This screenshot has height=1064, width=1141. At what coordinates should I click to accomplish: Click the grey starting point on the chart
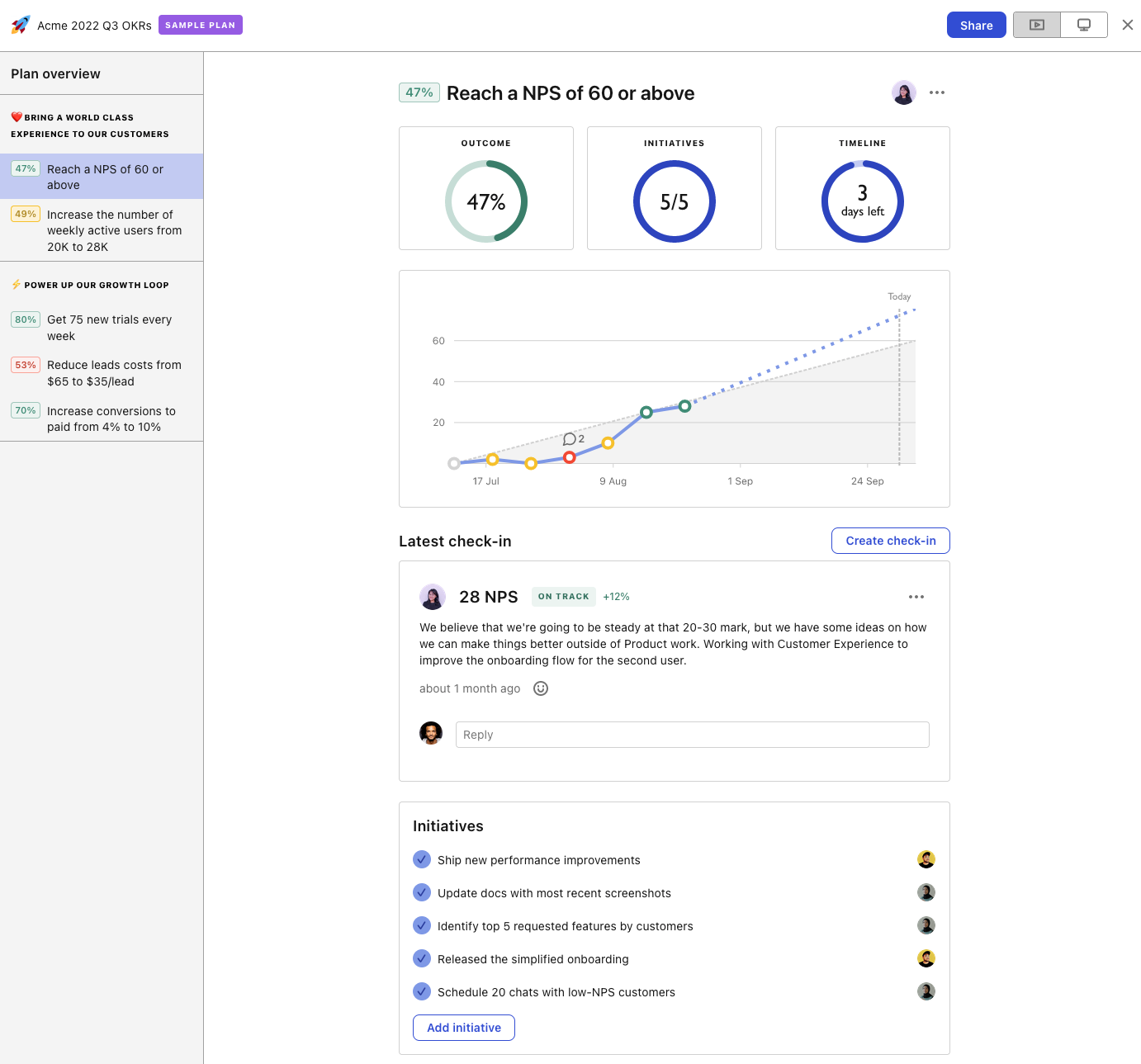click(454, 463)
